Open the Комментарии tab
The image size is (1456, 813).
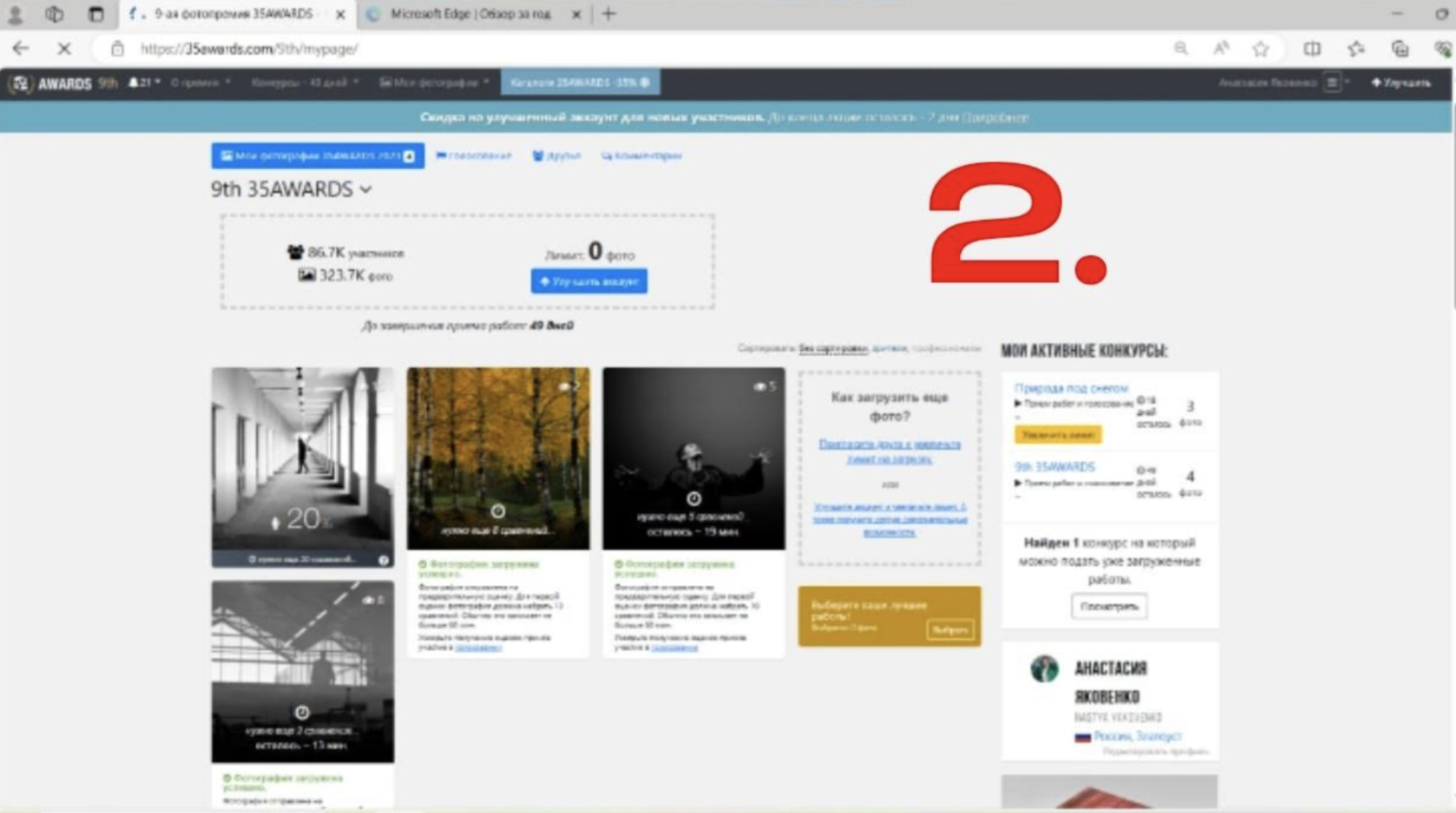641,155
